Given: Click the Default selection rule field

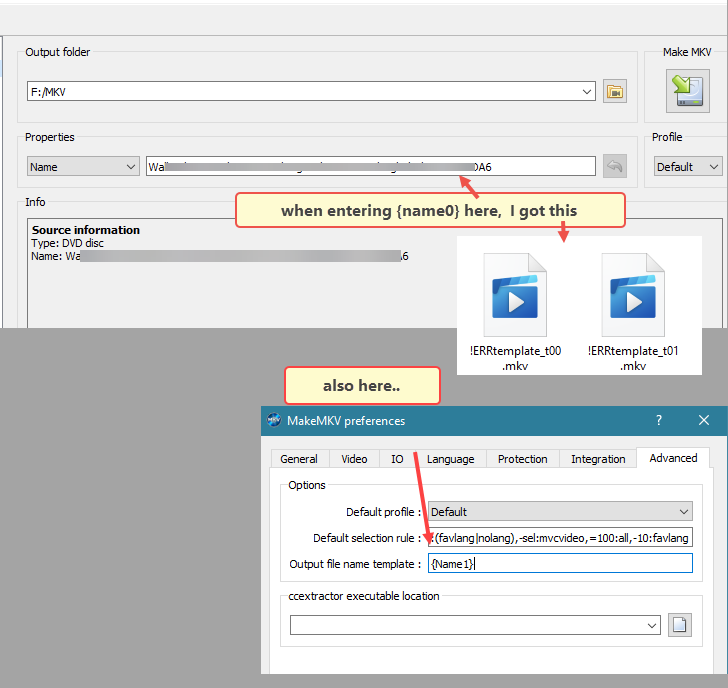Looking at the screenshot, I should tap(560, 537).
